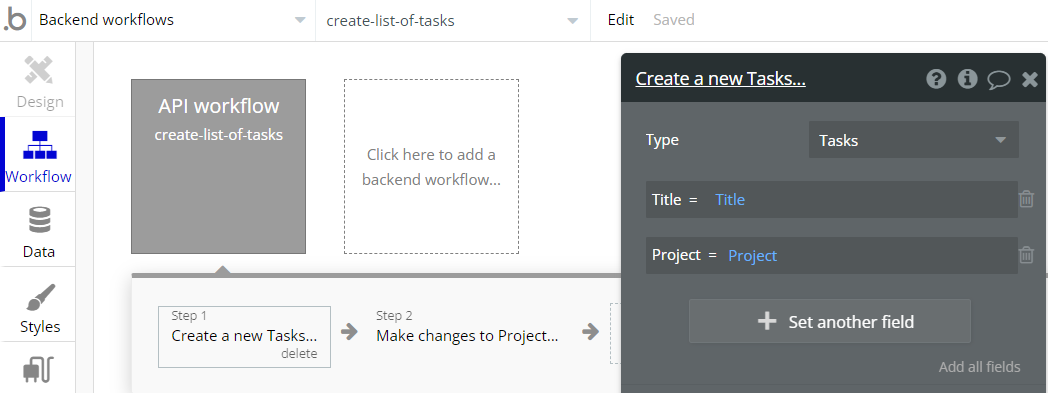Expand the Backend workflows page dropdown

point(172,20)
